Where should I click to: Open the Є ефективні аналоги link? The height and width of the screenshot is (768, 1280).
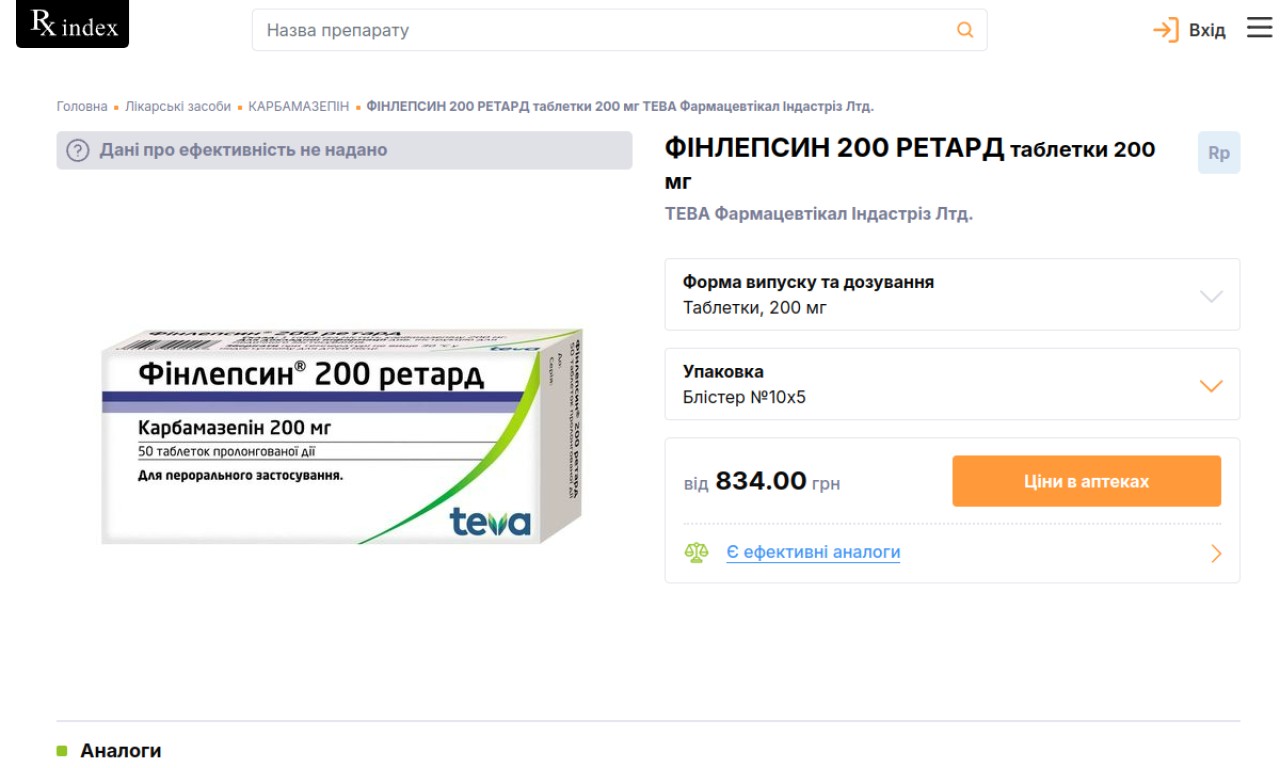pyautogui.click(x=813, y=552)
